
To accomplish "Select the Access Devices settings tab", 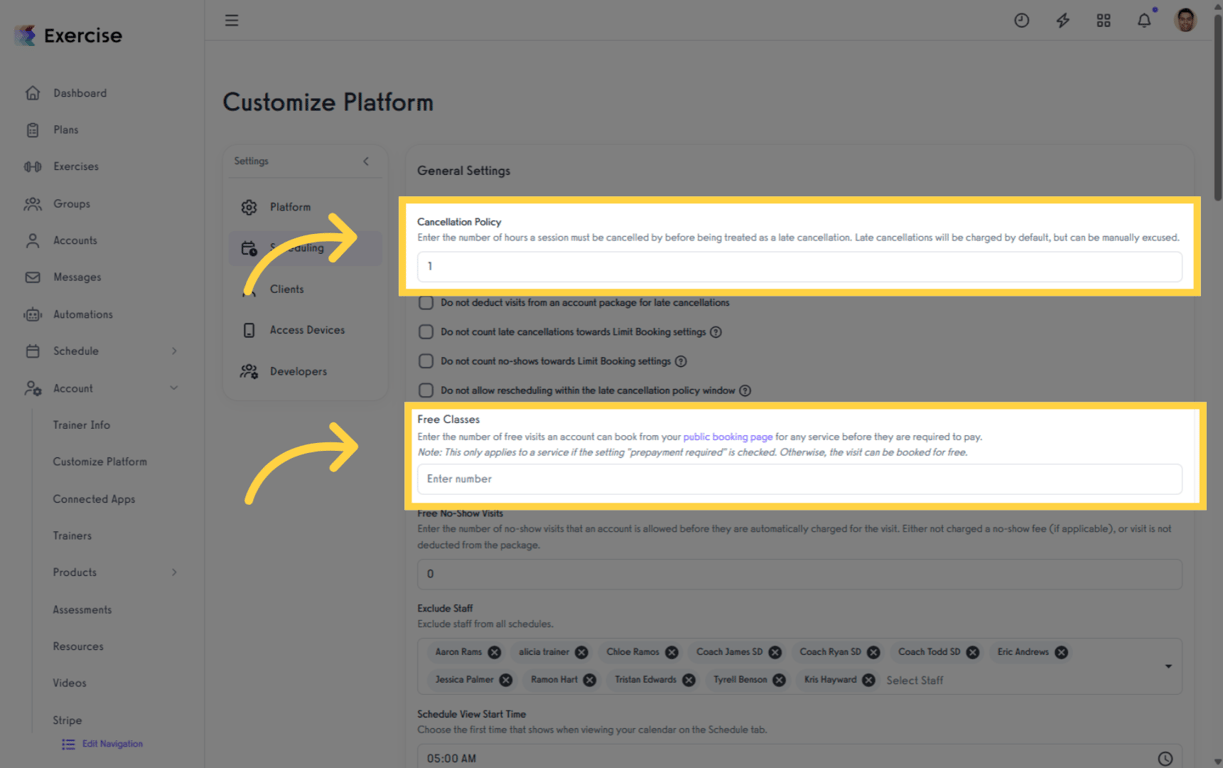I will [305, 330].
